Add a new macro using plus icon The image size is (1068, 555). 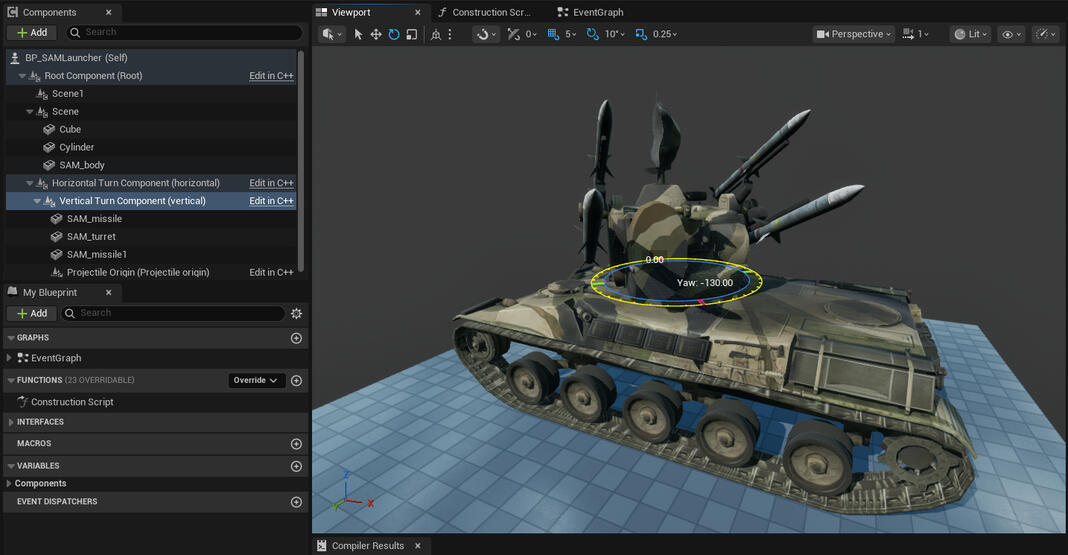click(296, 444)
